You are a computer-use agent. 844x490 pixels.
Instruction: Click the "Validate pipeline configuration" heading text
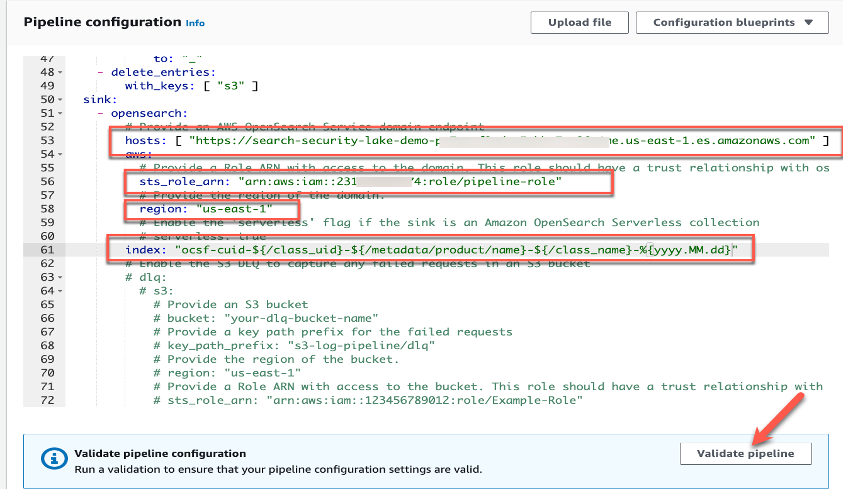click(160, 453)
